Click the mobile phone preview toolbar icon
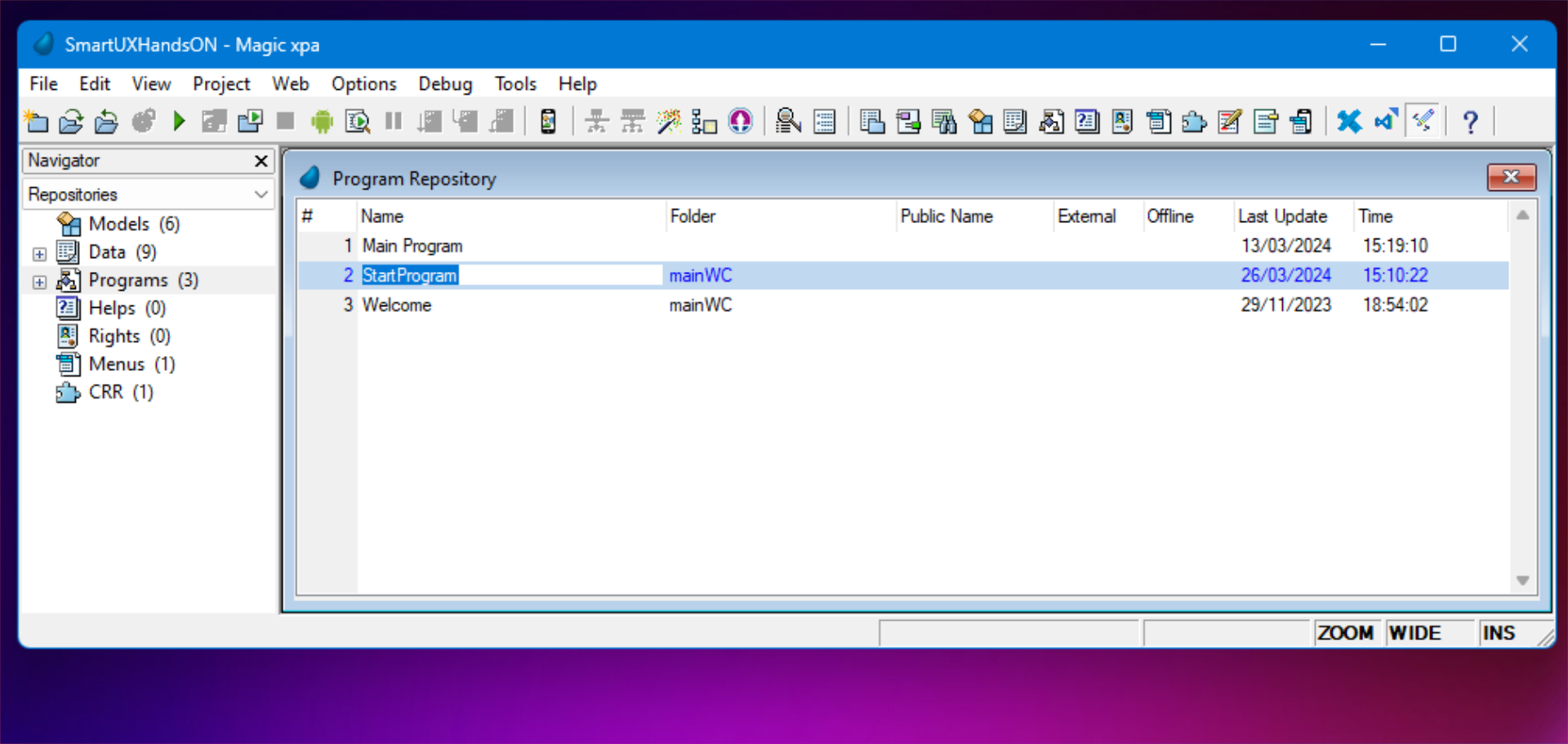This screenshot has height=744, width=1568. 548,122
